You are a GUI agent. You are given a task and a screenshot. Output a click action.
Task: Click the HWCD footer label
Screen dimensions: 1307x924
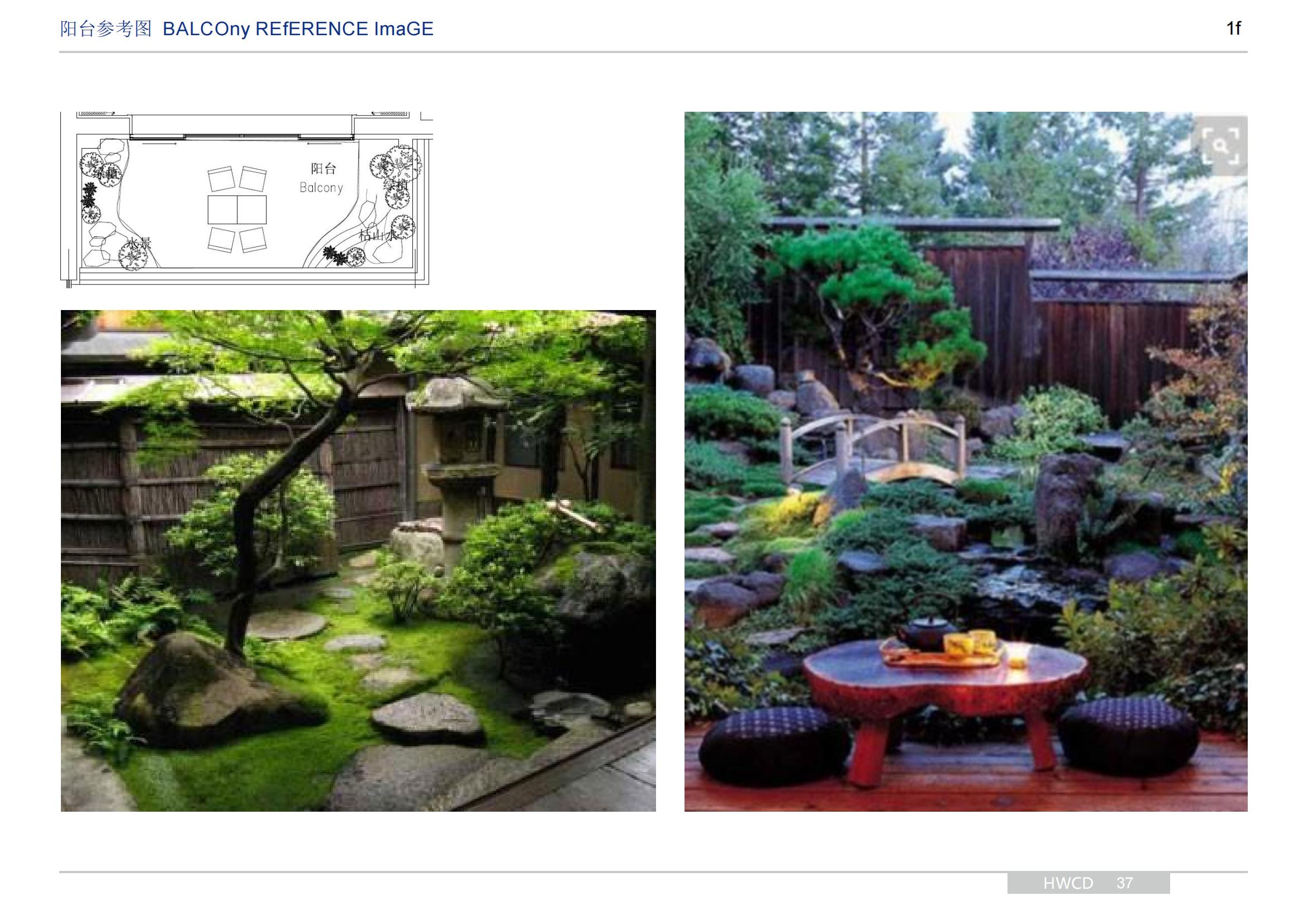1068,883
